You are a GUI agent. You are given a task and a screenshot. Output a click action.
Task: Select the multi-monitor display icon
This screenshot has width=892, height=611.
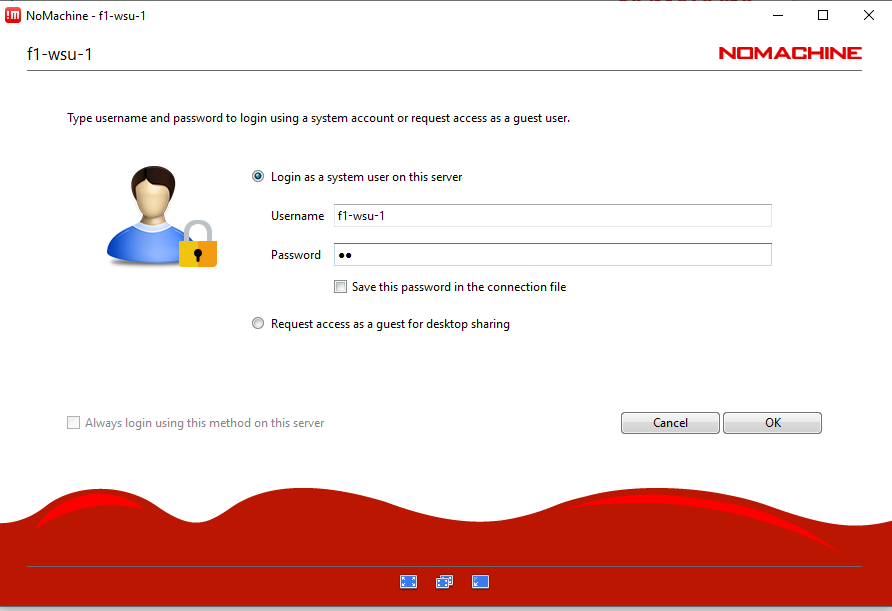(x=444, y=581)
